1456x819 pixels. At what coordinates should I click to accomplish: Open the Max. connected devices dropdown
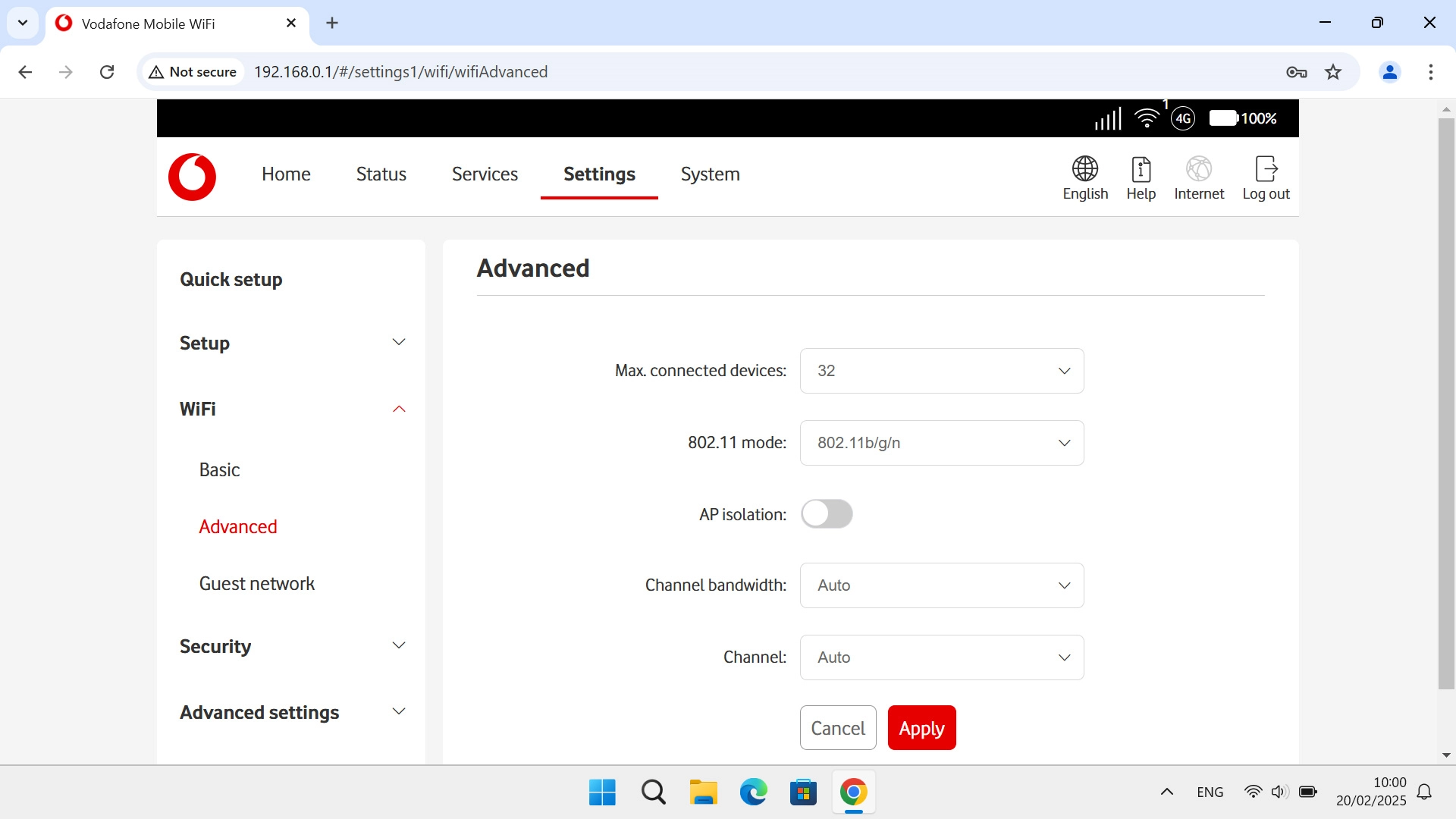coord(940,371)
